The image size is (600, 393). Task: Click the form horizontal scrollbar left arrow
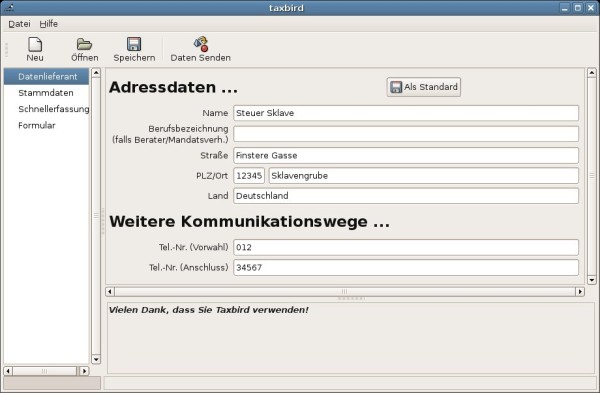pos(110,292)
